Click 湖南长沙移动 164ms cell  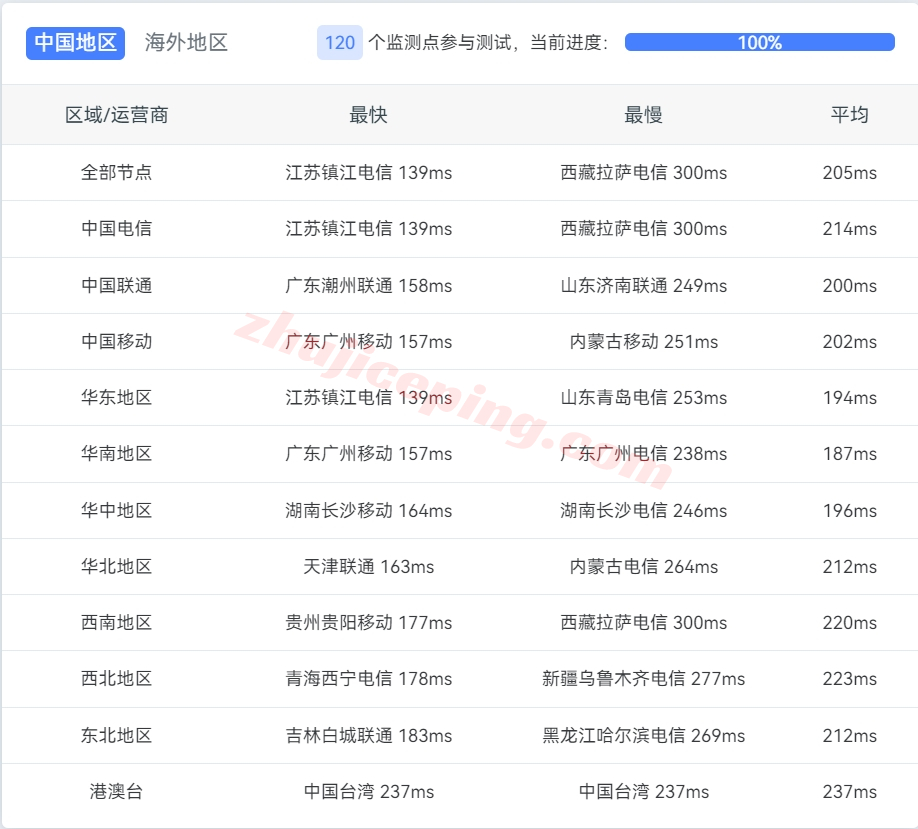(x=368, y=511)
